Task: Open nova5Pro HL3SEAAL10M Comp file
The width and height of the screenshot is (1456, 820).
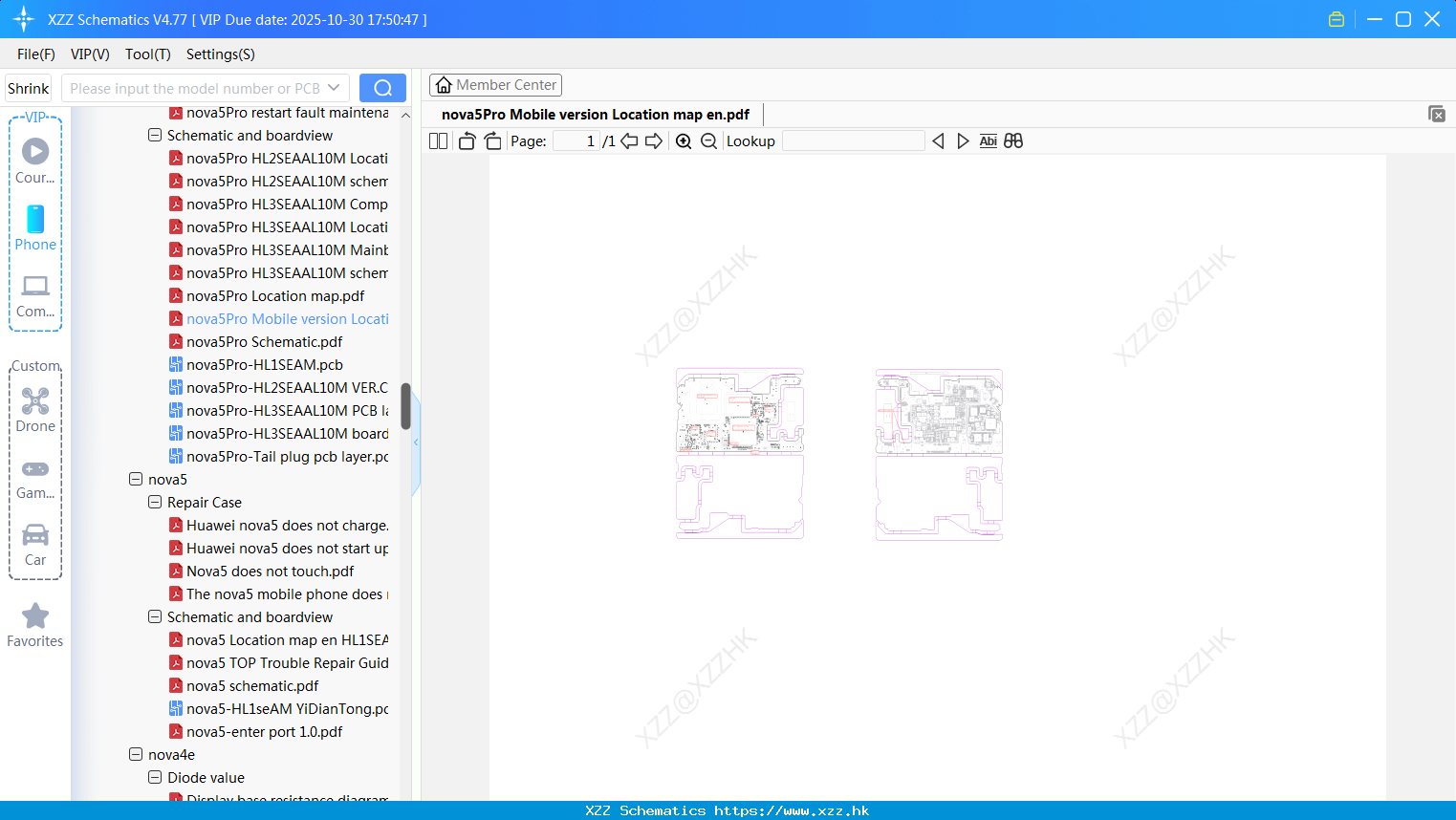Action: tap(278, 204)
